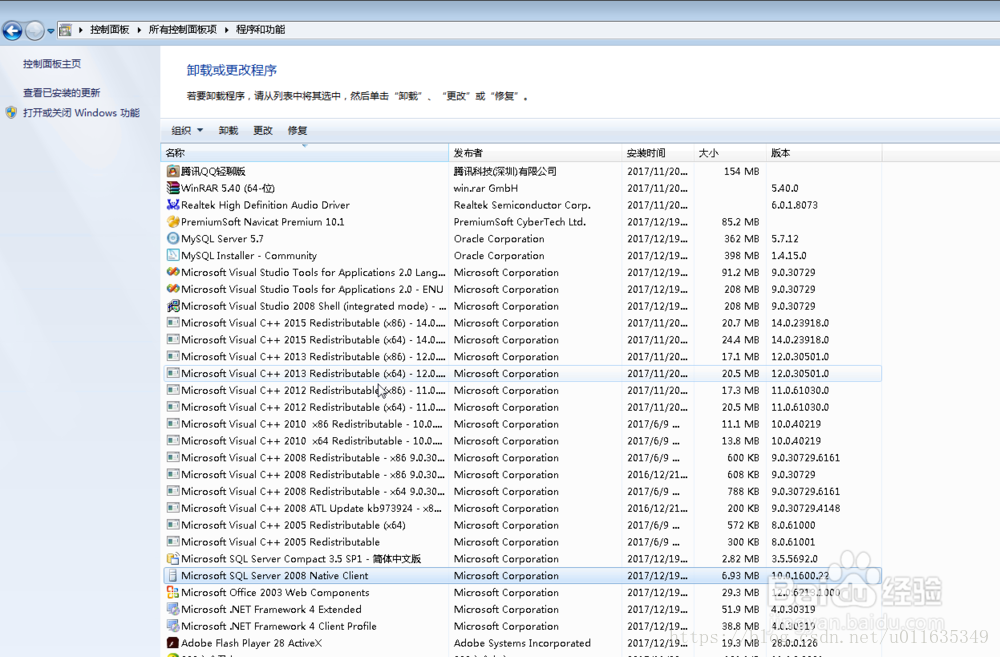The height and width of the screenshot is (657, 1000).
Task: Click size 154 MB cell
Action: 741,171
